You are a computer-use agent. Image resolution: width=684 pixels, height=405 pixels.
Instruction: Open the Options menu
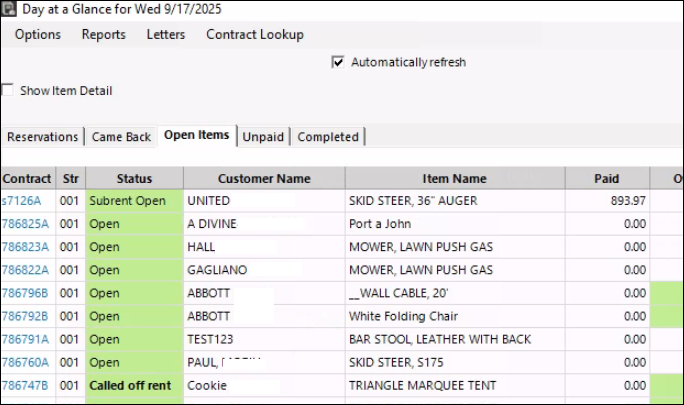pyautogui.click(x=38, y=35)
